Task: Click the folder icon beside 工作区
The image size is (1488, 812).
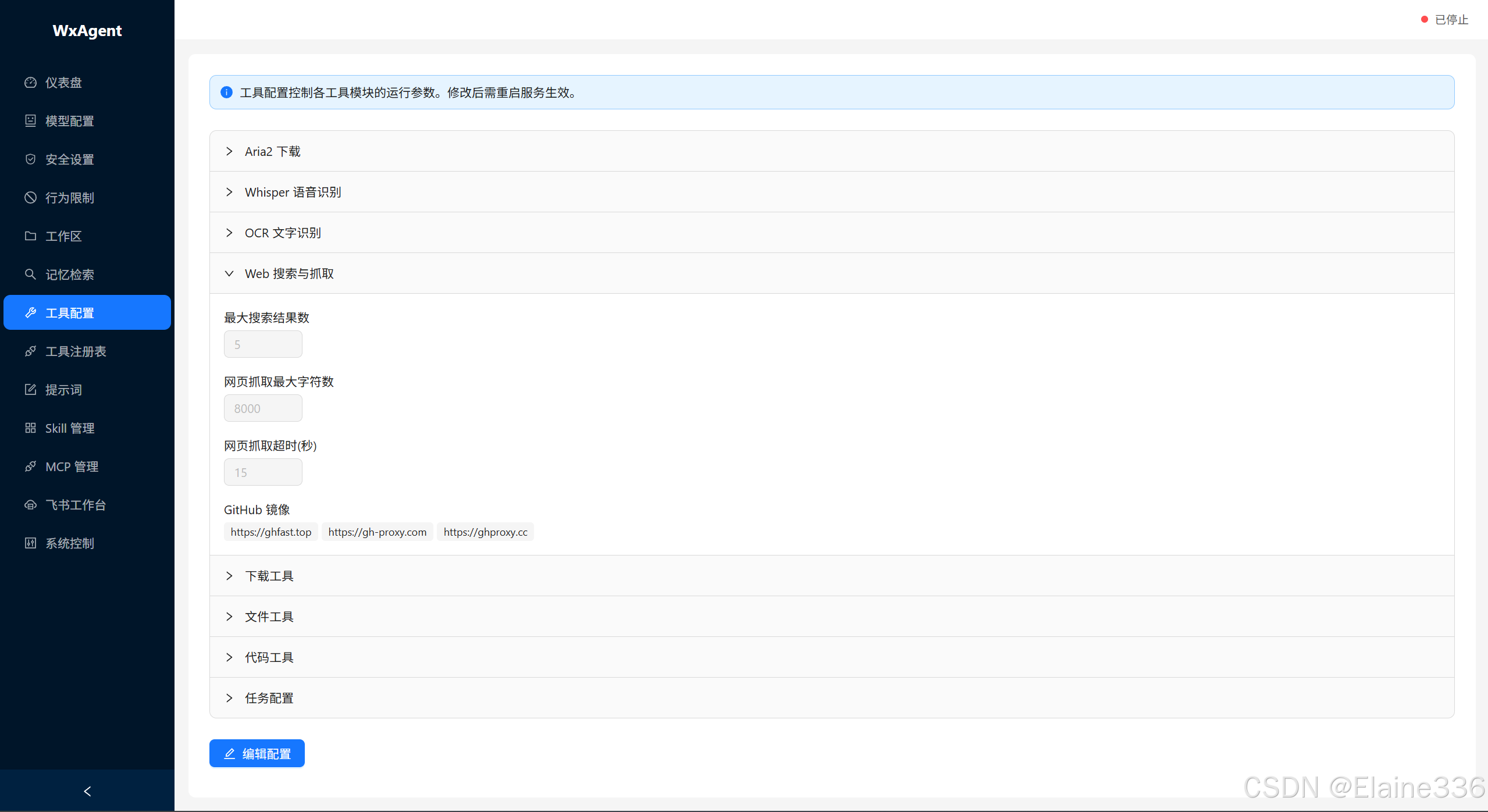Action: tap(31, 236)
